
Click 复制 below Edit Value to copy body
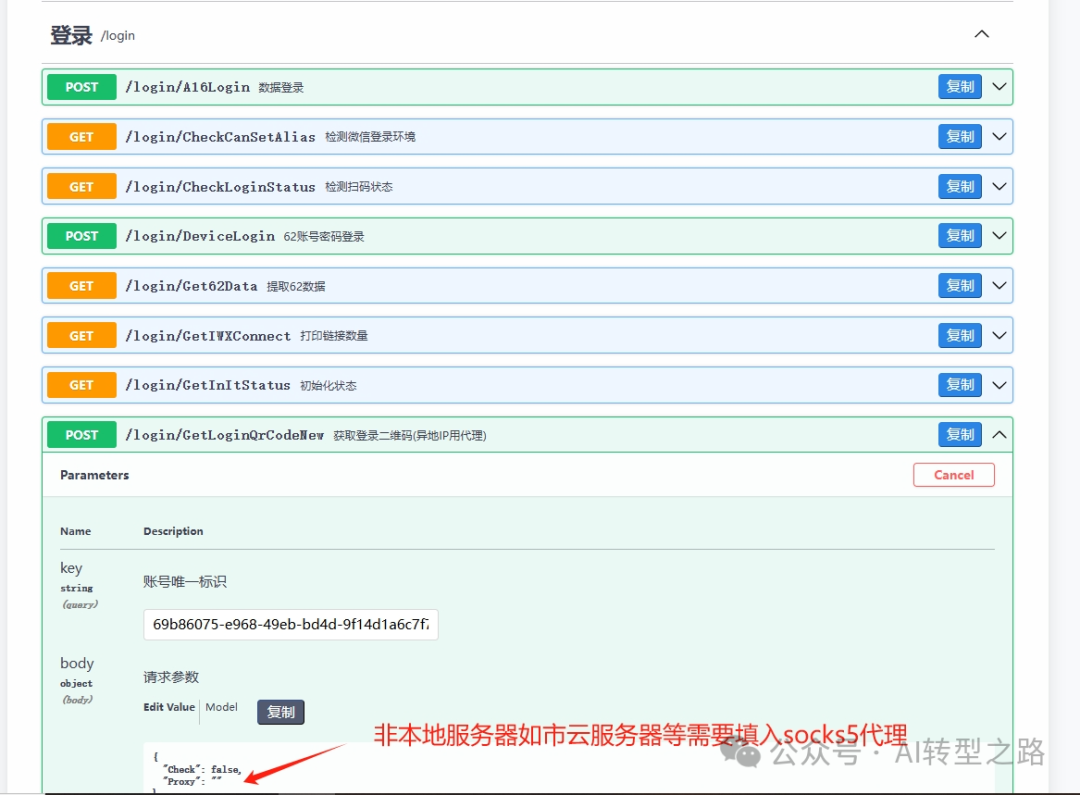281,712
